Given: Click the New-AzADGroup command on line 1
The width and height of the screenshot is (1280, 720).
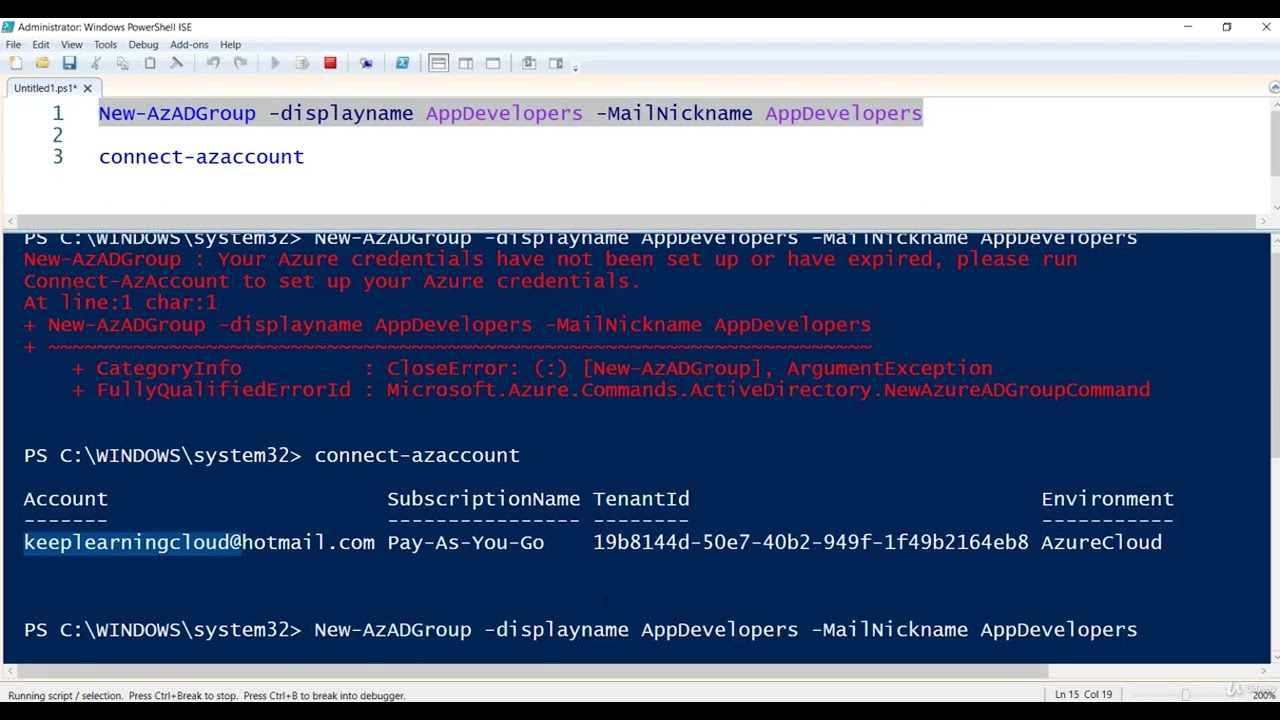Looking at the screenshot, I should coord(177,113).
